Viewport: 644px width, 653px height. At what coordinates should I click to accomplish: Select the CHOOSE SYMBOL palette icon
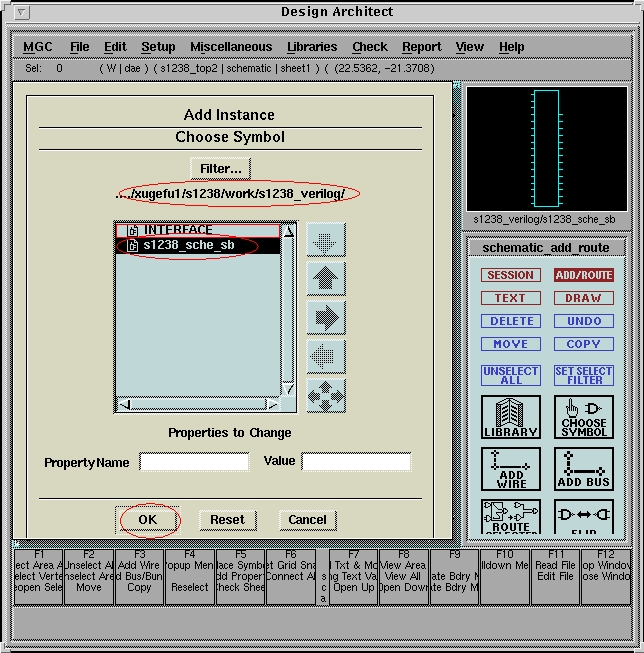[x=583, y=417]
